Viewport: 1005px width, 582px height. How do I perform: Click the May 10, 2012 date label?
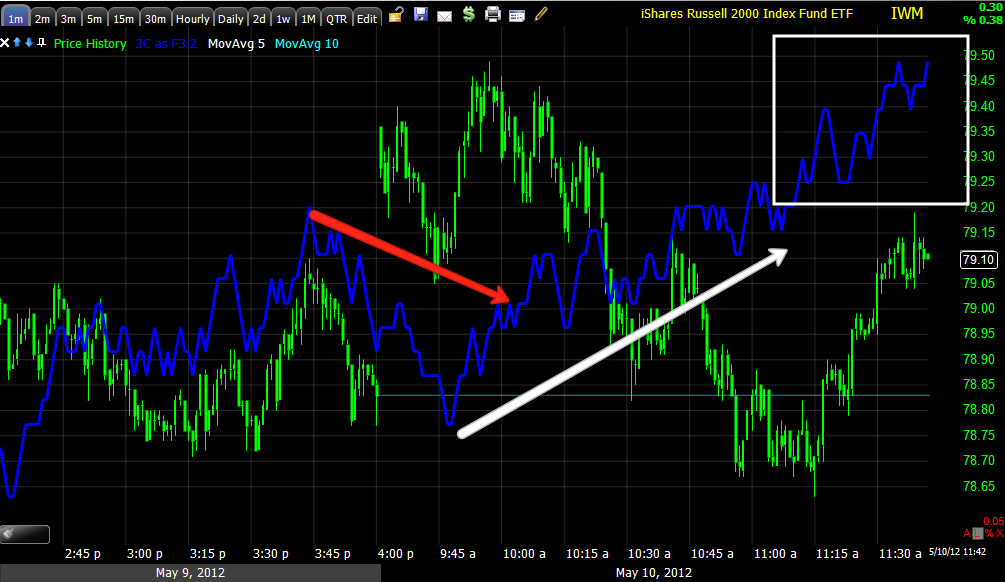[654, 572]
